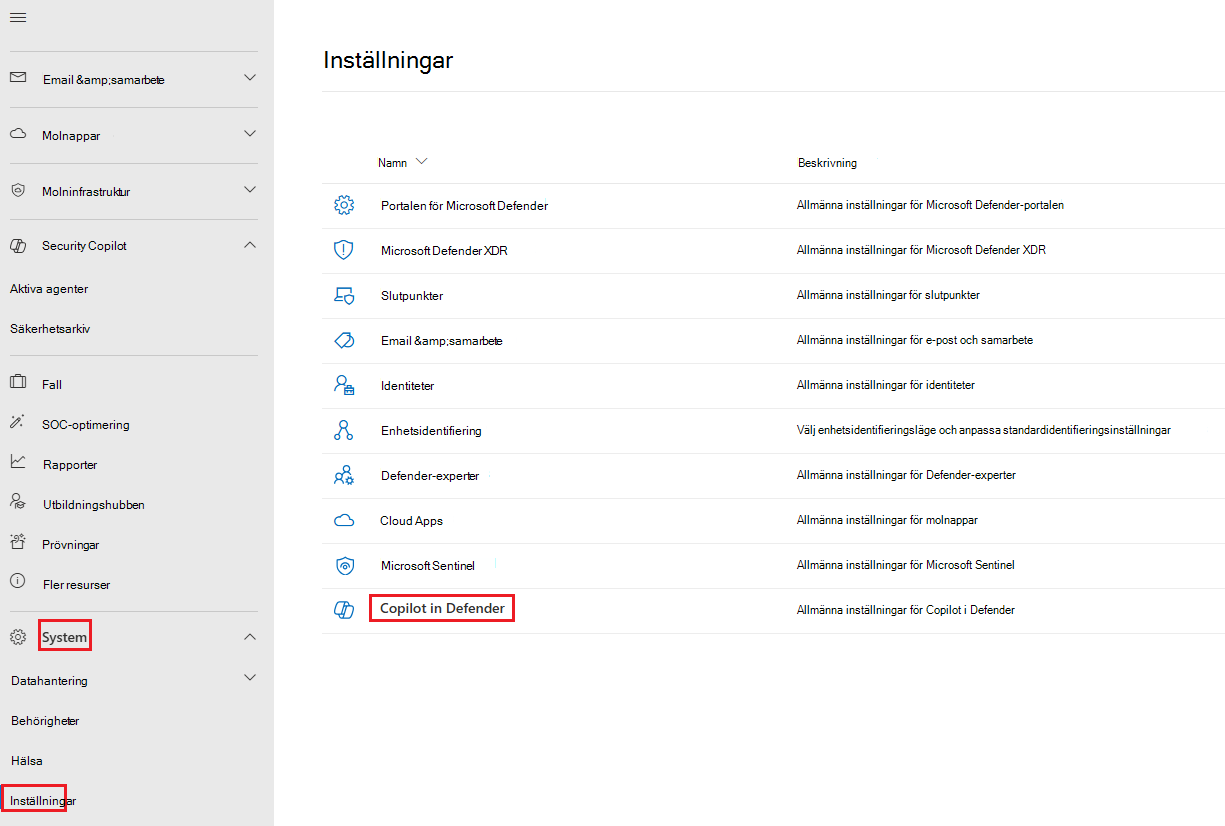This screenshot has width=1225, height=826.
Task: Open the hamburger navigation menu
Action: pos(18,17)
